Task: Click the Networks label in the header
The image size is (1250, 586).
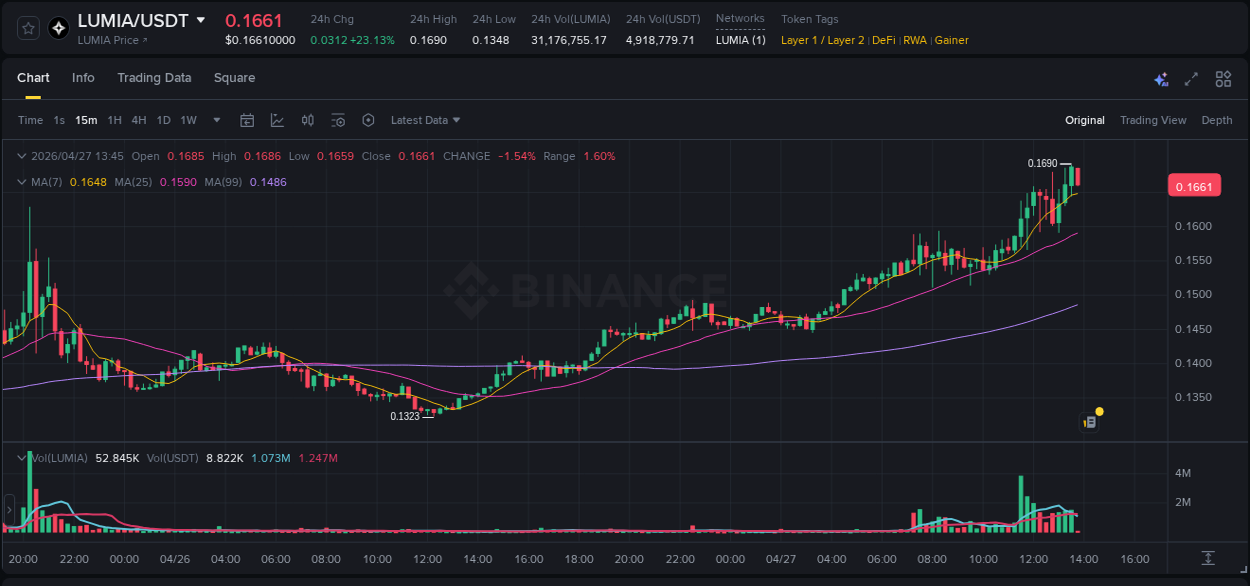Action: 740,18
